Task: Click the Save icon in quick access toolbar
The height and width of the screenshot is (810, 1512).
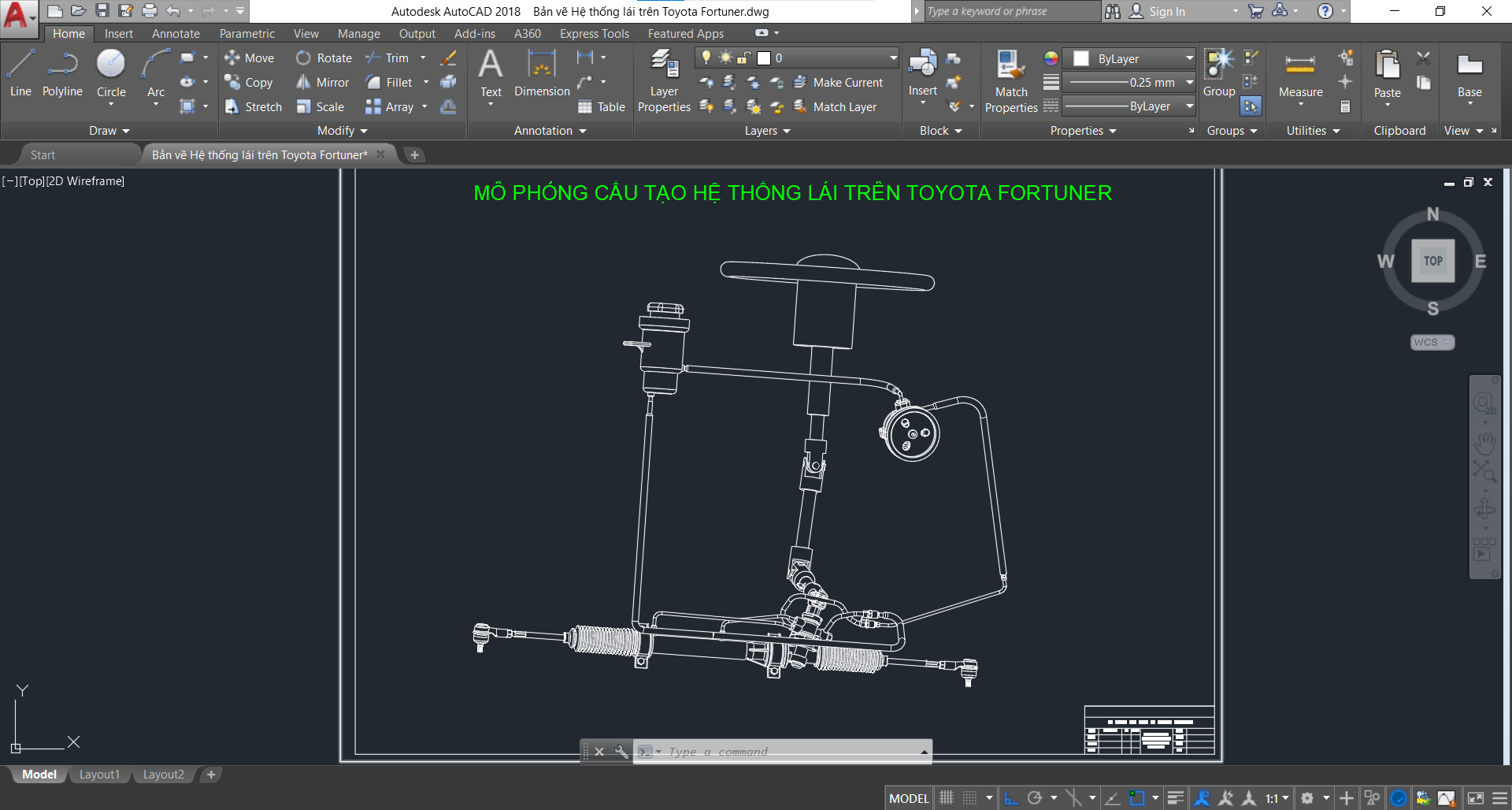Action: [x=102, y=11]
